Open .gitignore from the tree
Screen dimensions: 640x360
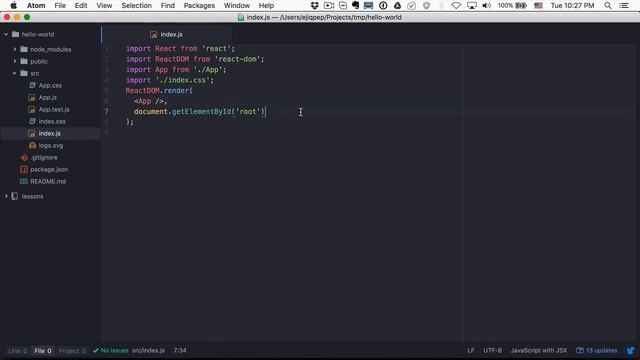pos(44,158)
